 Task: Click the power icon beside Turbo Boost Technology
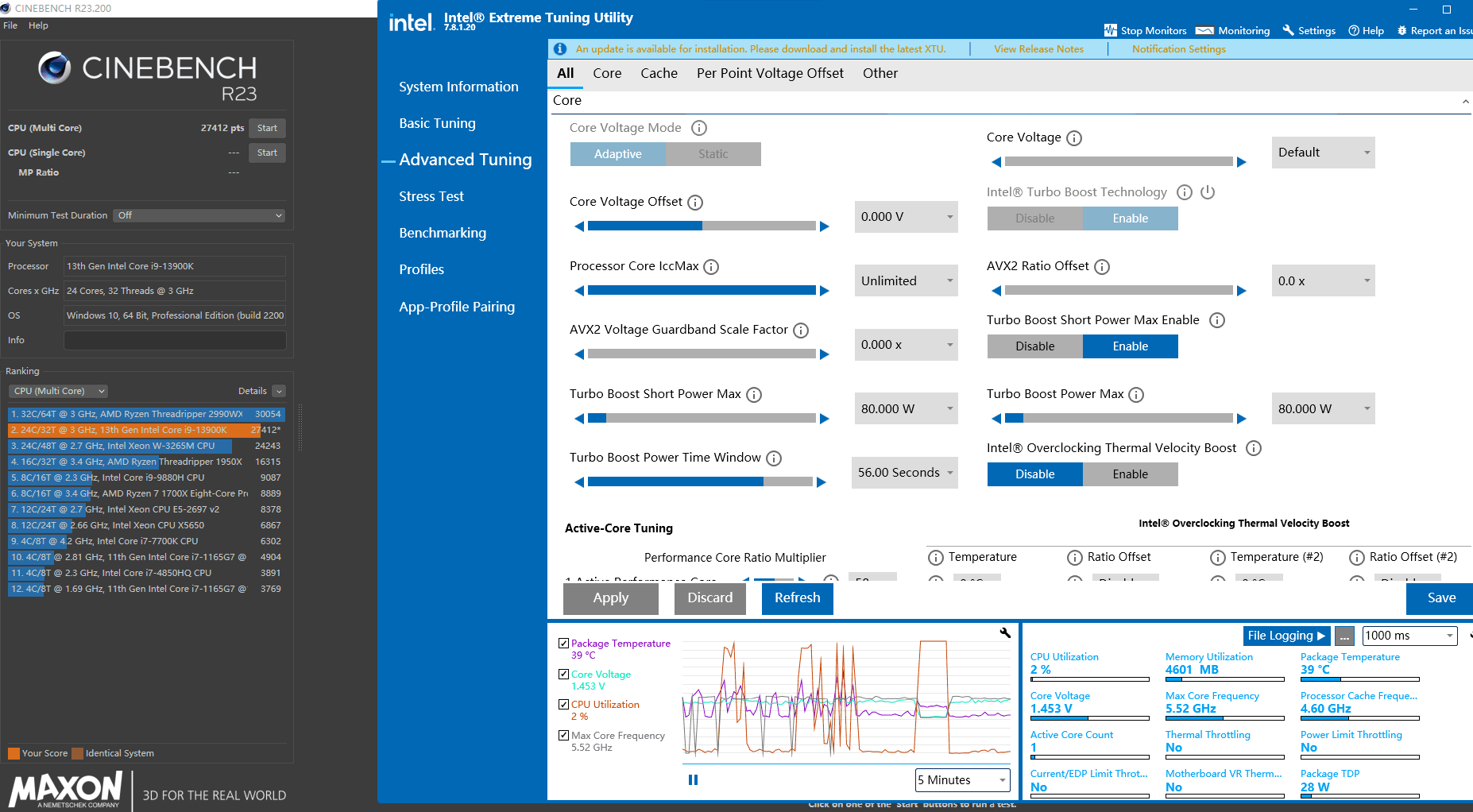tap(1208, 192)
